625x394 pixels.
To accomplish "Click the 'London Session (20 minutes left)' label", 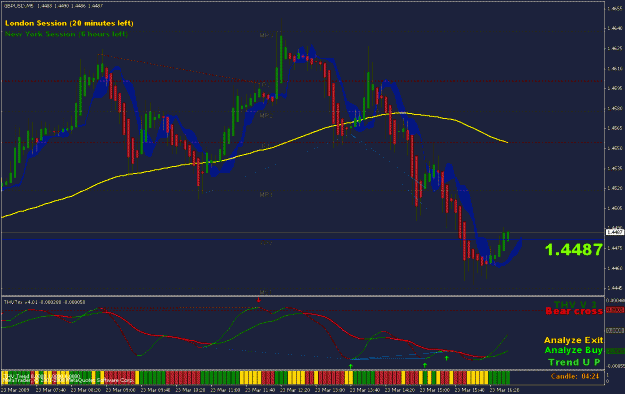I will click(x=69, y=23).
